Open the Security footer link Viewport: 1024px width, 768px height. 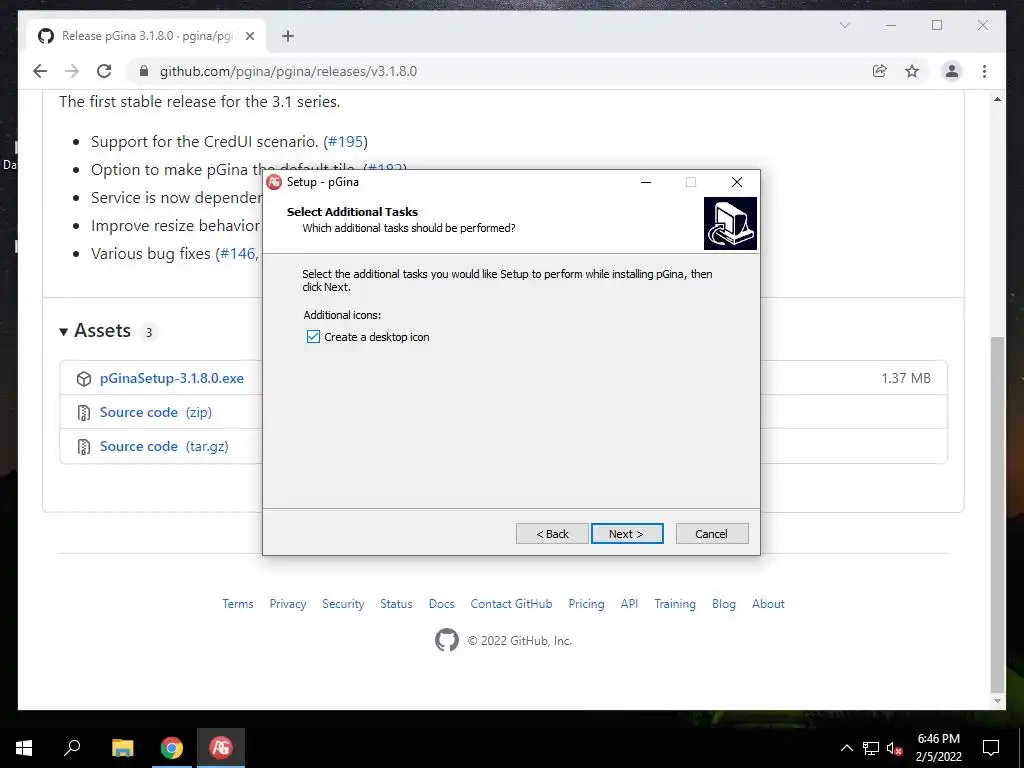click(343, 603)
